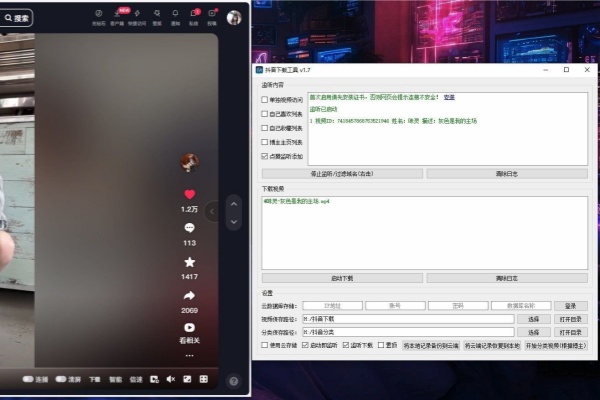This screenshot has height=400, width=600.
Task: Click the 启动下载 start download button
Action: coord(341,277)
